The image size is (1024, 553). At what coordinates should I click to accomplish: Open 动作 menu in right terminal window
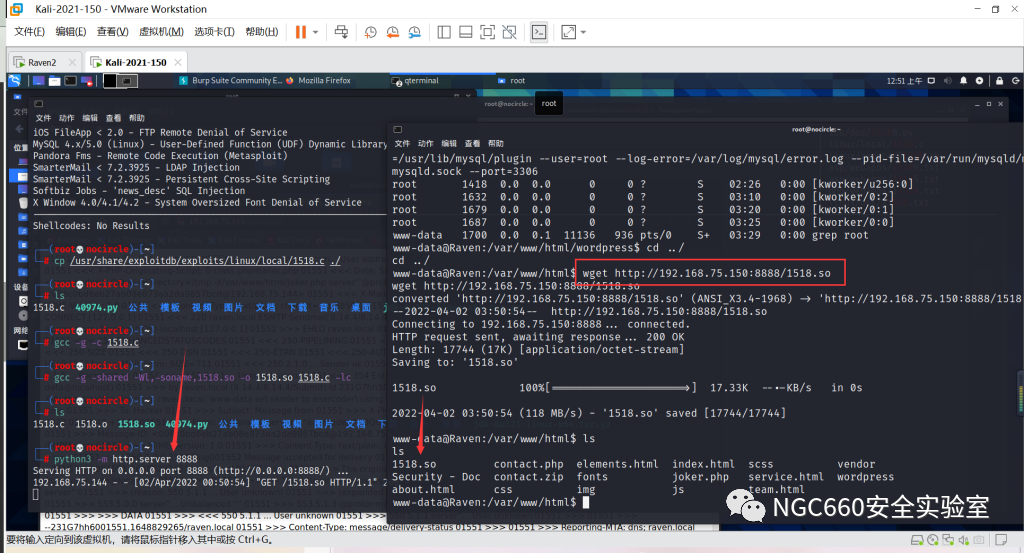(426, 144)
